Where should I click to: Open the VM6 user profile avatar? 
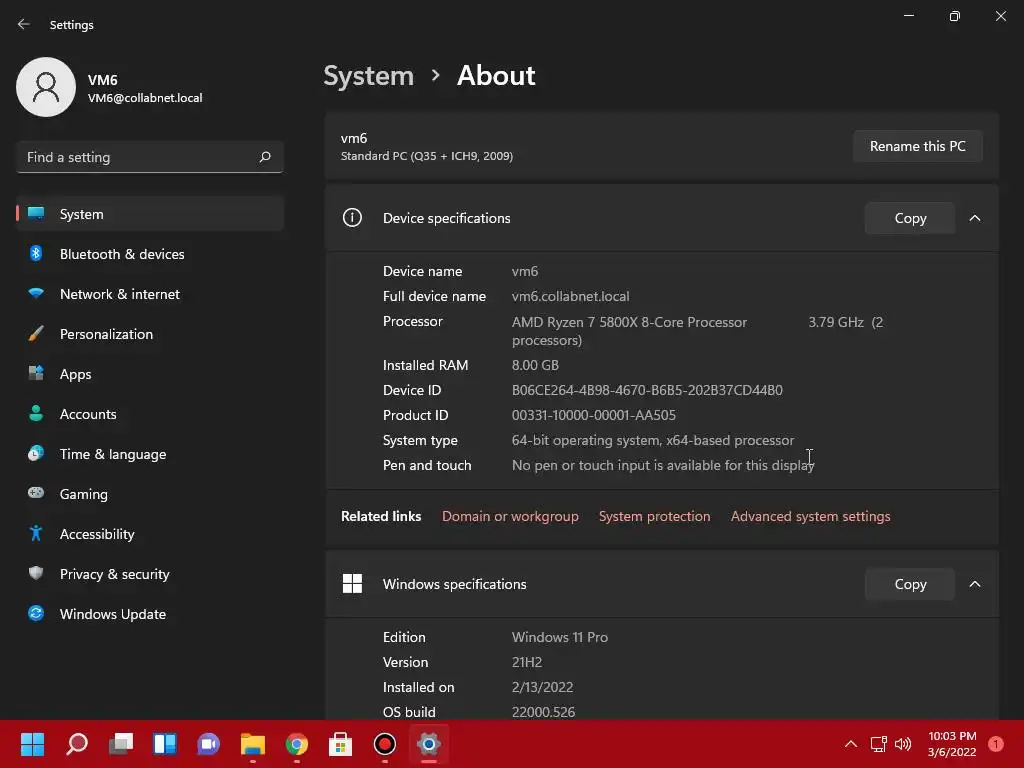pyautogui.click(x=46, y=87)
